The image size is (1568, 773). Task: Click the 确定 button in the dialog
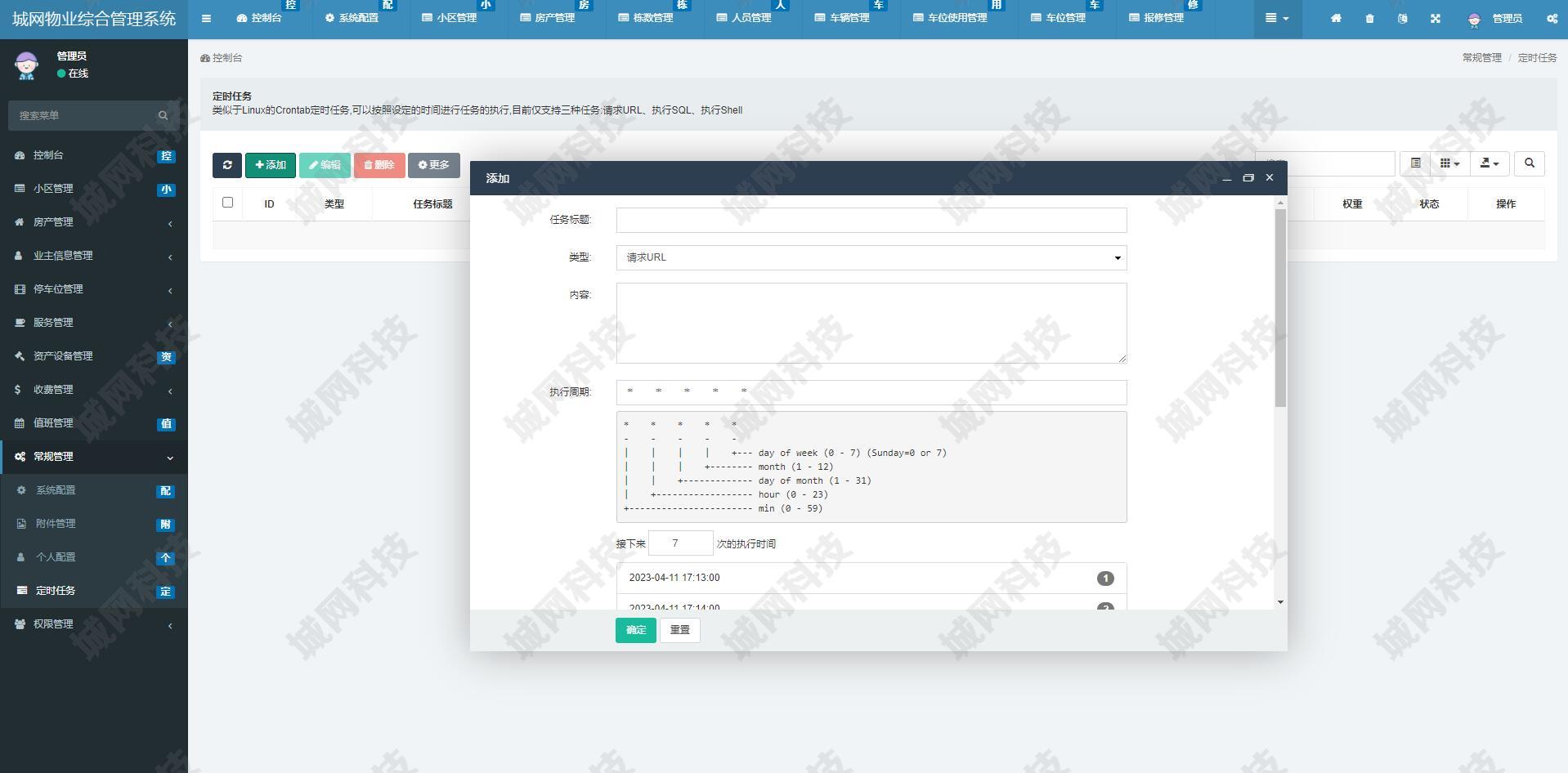coord(636,630)
